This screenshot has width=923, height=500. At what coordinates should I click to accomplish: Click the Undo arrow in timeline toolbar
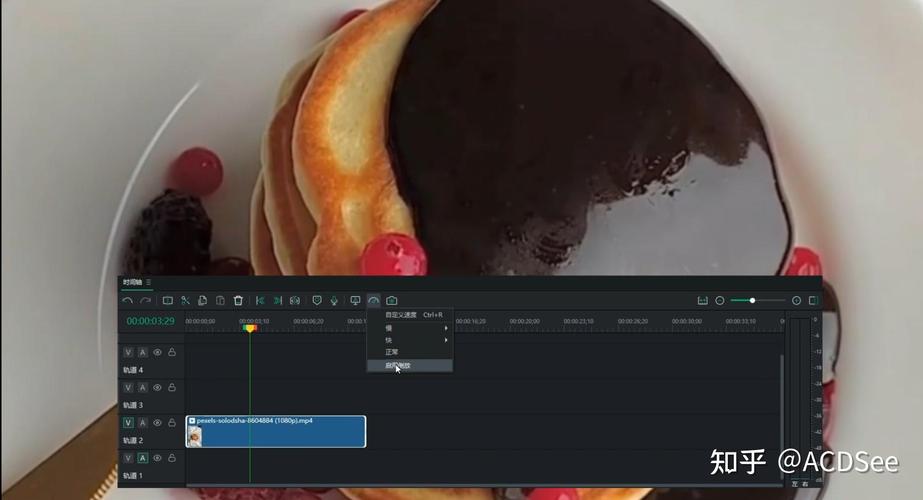point(127,300)
